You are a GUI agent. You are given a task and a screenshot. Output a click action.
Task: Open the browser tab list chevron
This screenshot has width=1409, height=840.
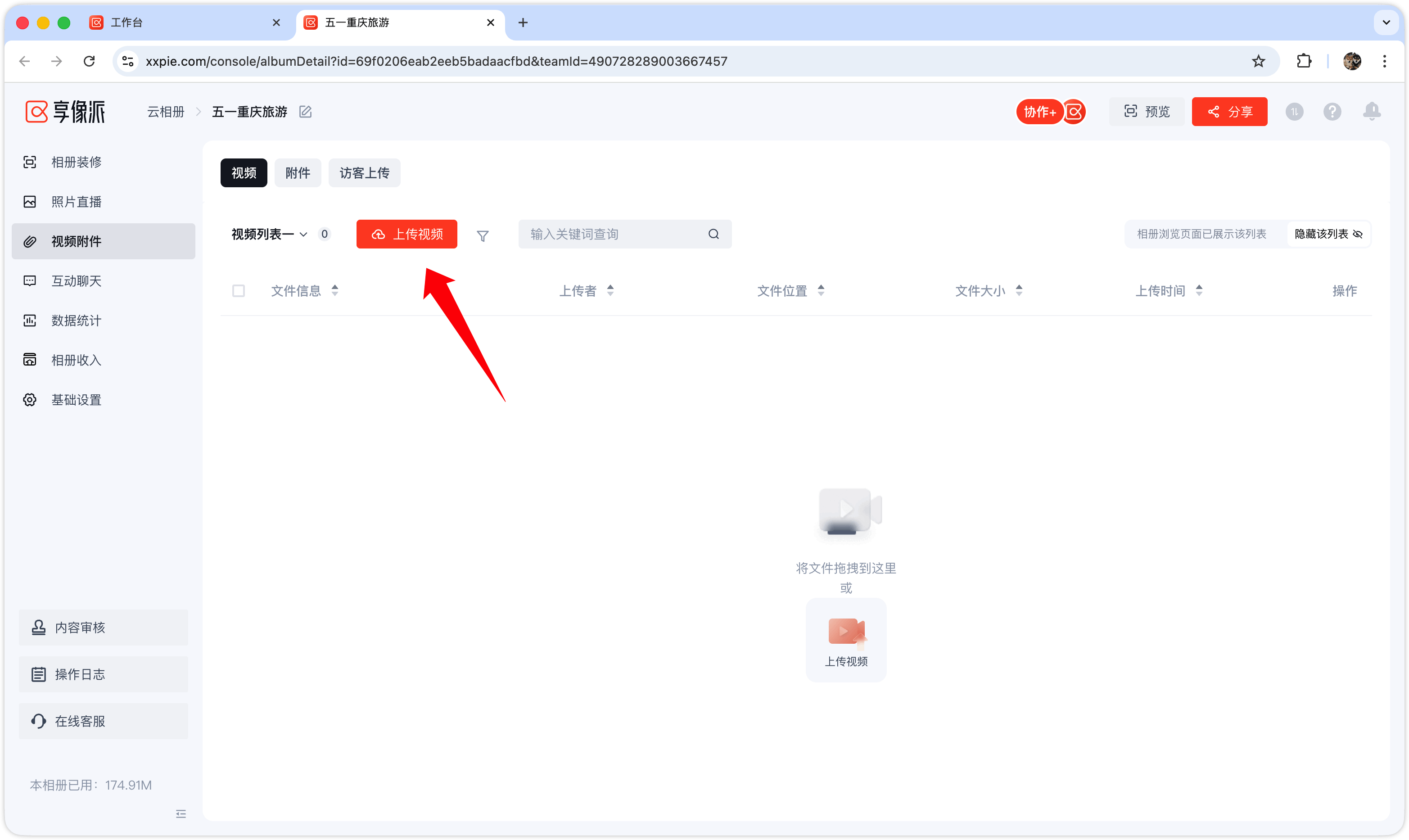[1386, 23]
